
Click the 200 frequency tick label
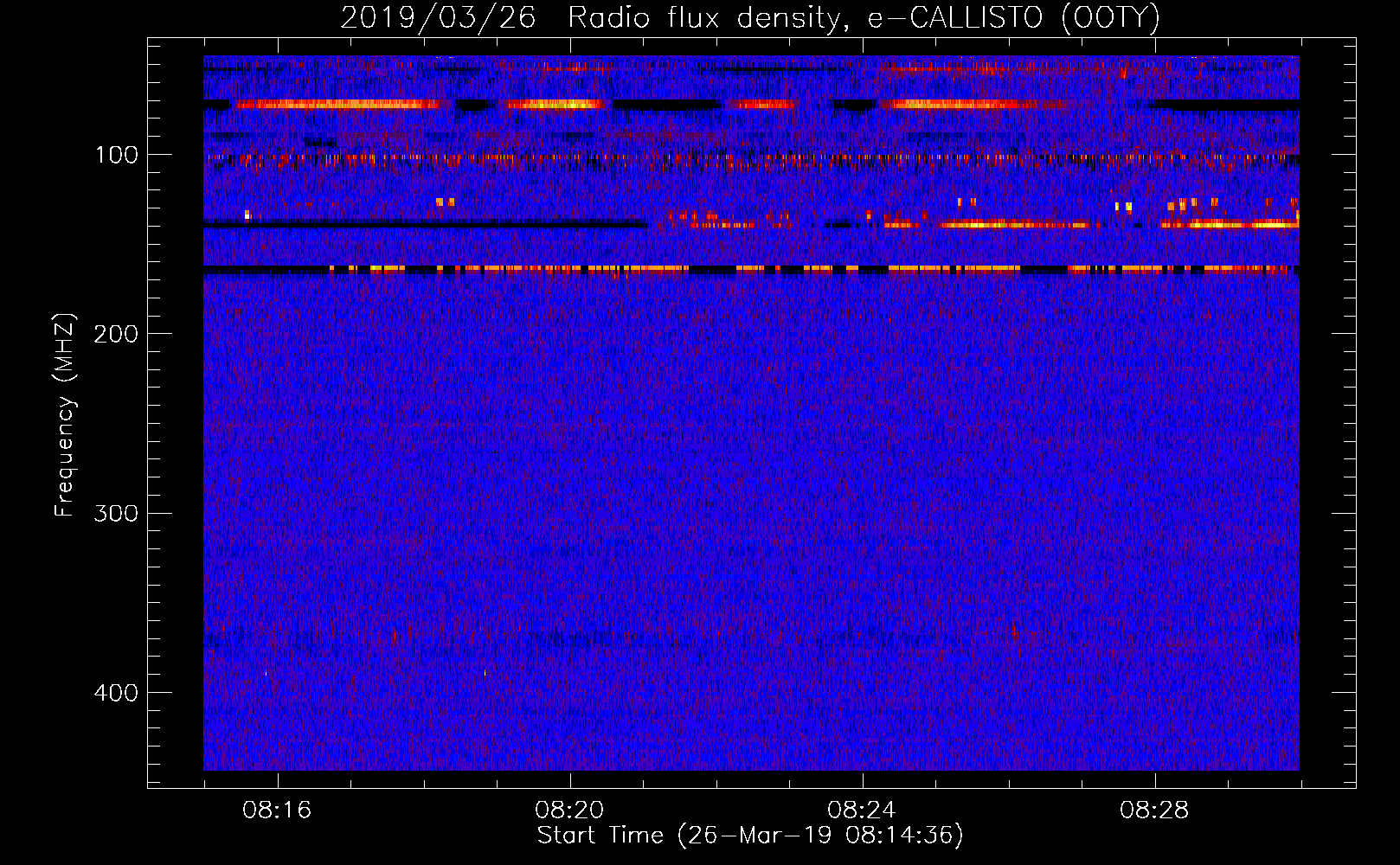116,334
